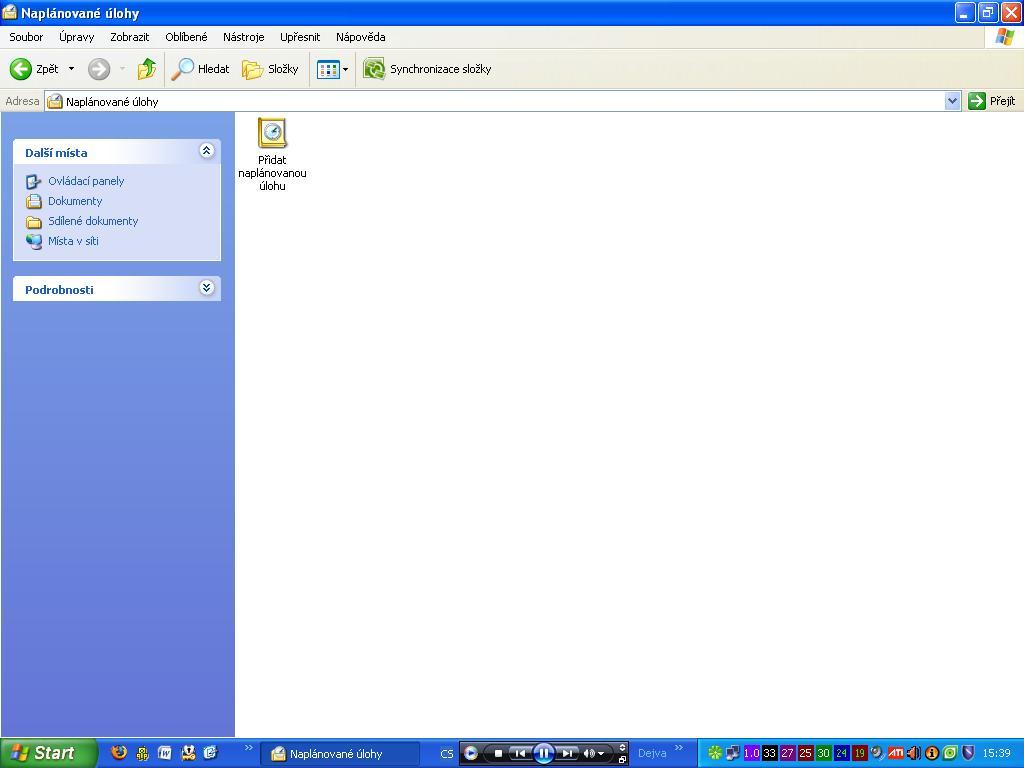The height and width of the screenshot is (768, 1024).
Task: Click the speaker volume tray icon
Action: 914,753
